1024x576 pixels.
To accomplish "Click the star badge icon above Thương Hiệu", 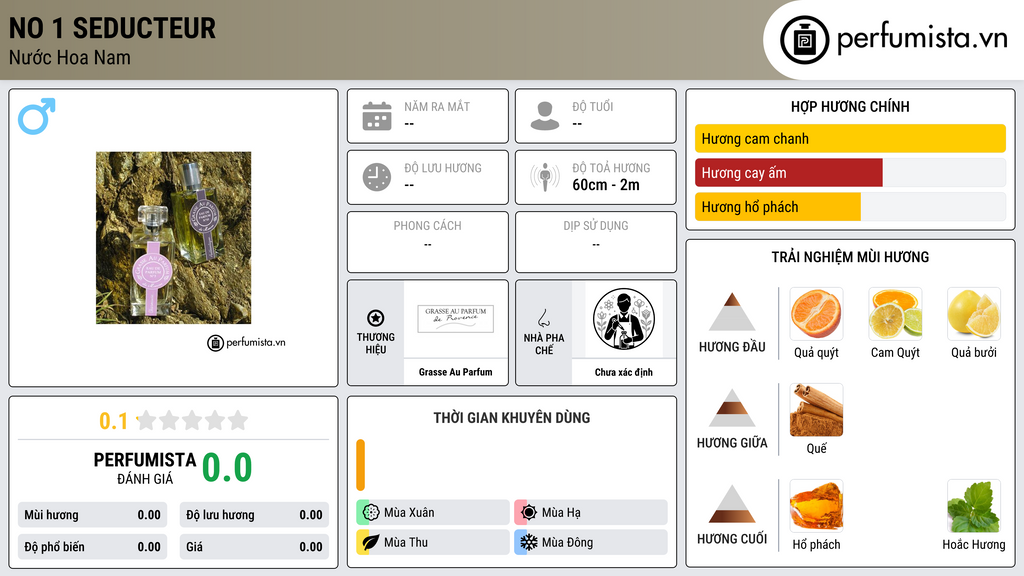I will point(376,318).
